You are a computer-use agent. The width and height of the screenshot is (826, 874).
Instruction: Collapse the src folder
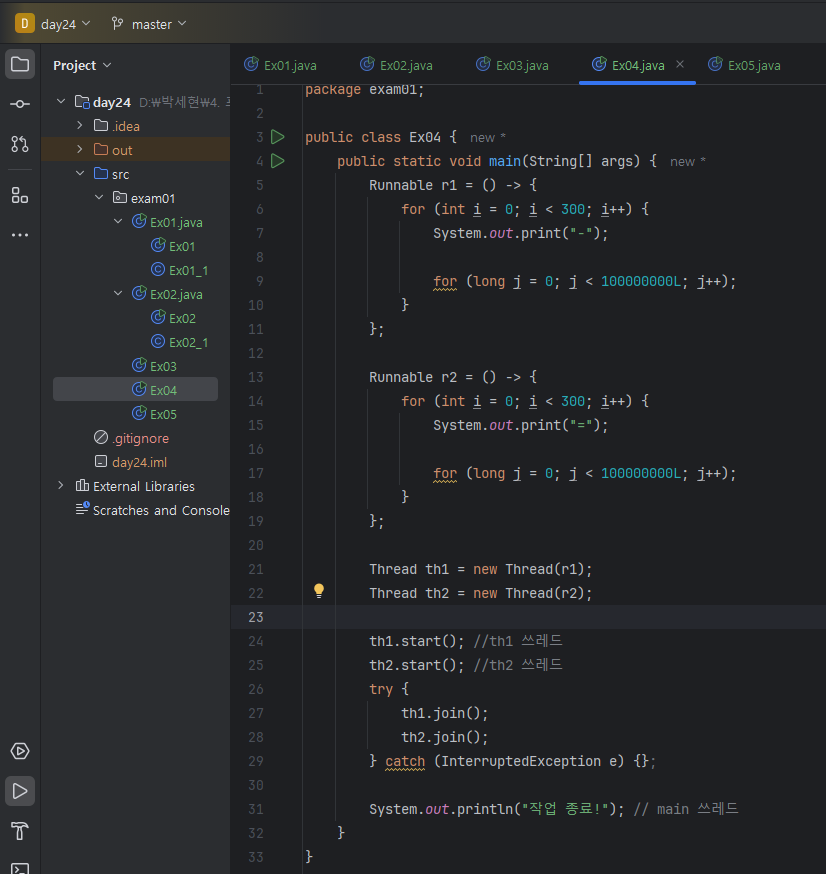(x=80, y=173)
